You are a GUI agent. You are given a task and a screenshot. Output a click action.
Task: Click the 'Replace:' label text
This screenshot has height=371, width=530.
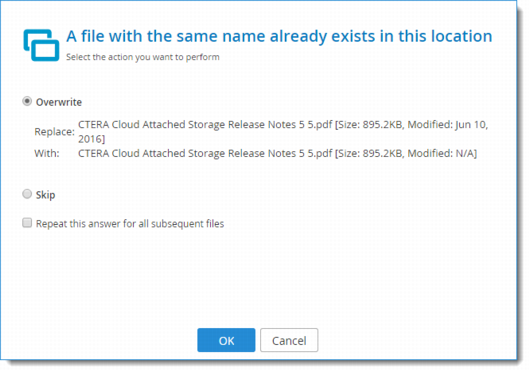tap(54, 132)
